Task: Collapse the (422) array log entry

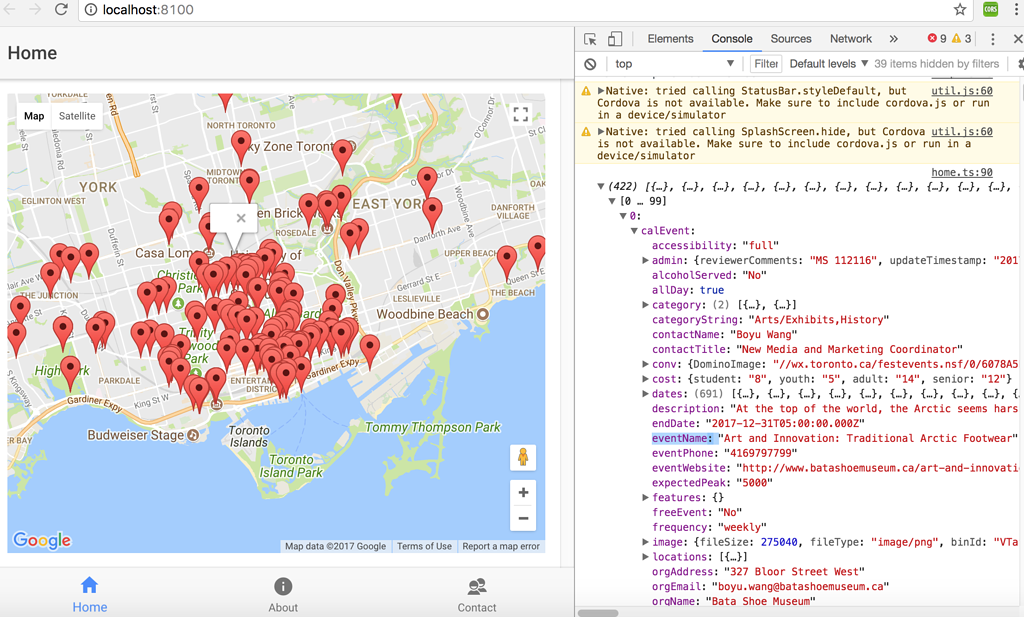Action: (x=601, y=187)
